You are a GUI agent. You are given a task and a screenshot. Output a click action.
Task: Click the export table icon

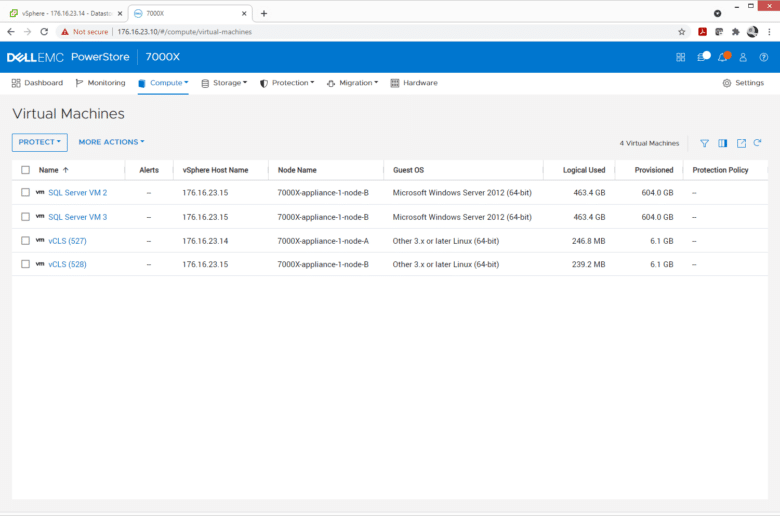[741, 143]
